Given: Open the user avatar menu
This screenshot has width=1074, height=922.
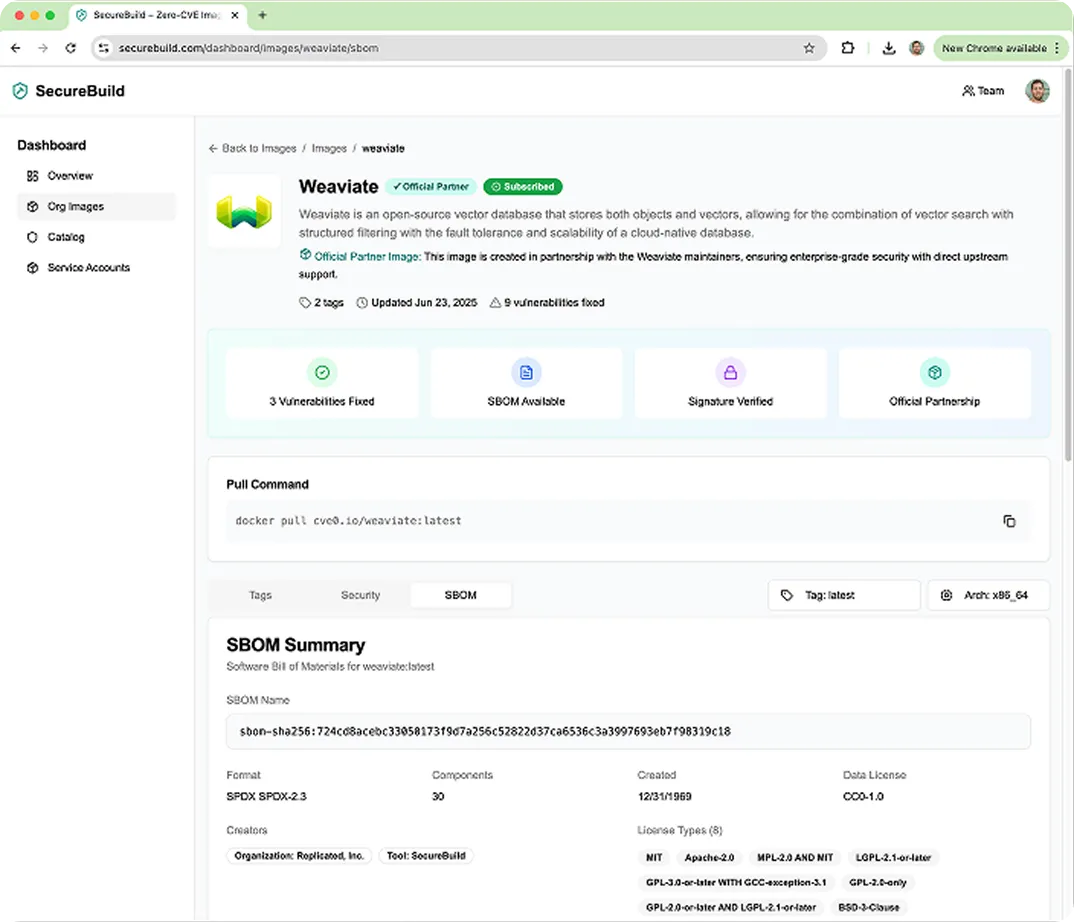Looking at the screenshot, I should click(x=1037, y=90).
